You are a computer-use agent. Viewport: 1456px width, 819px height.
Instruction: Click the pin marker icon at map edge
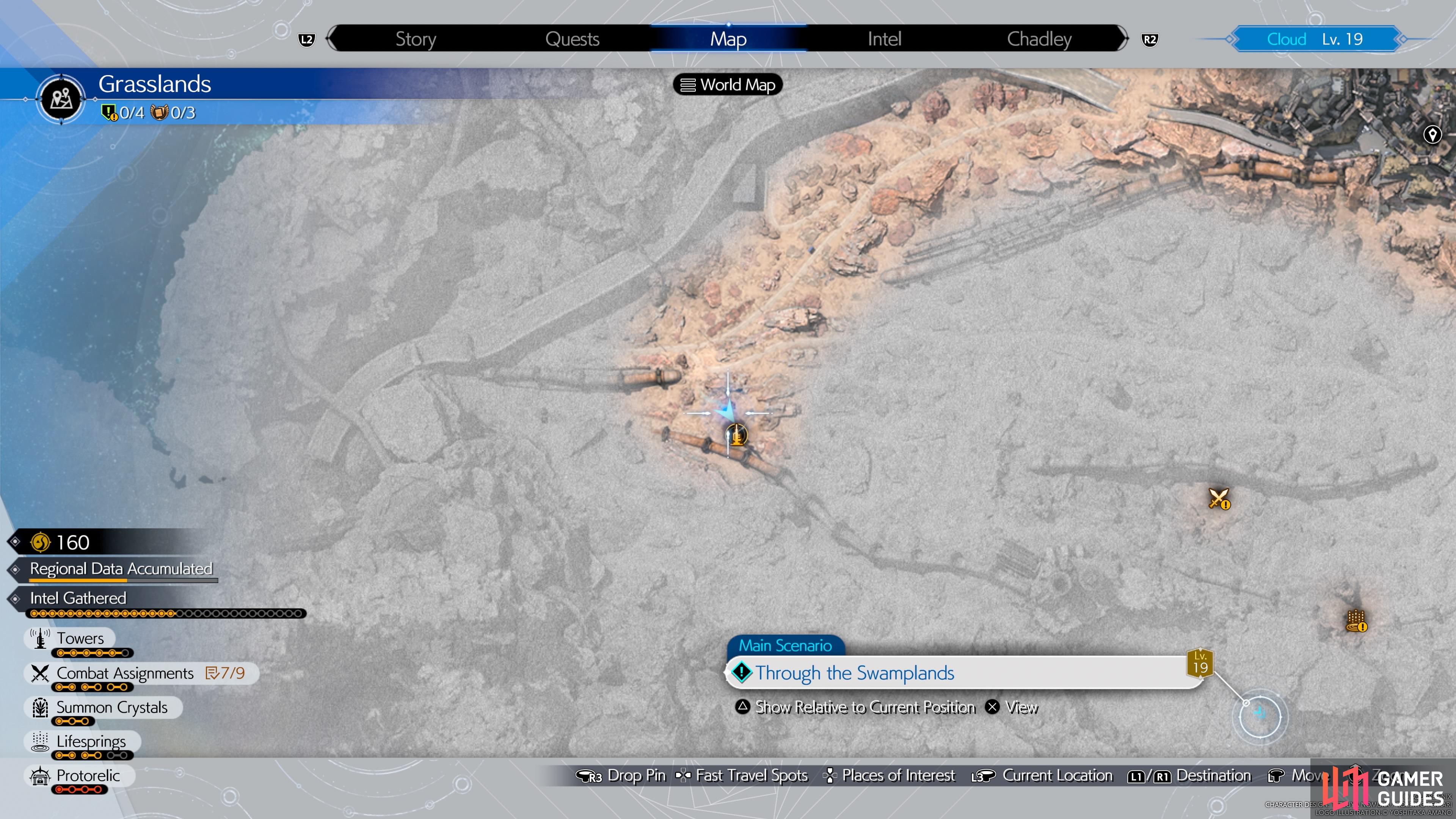(1432, 135)
